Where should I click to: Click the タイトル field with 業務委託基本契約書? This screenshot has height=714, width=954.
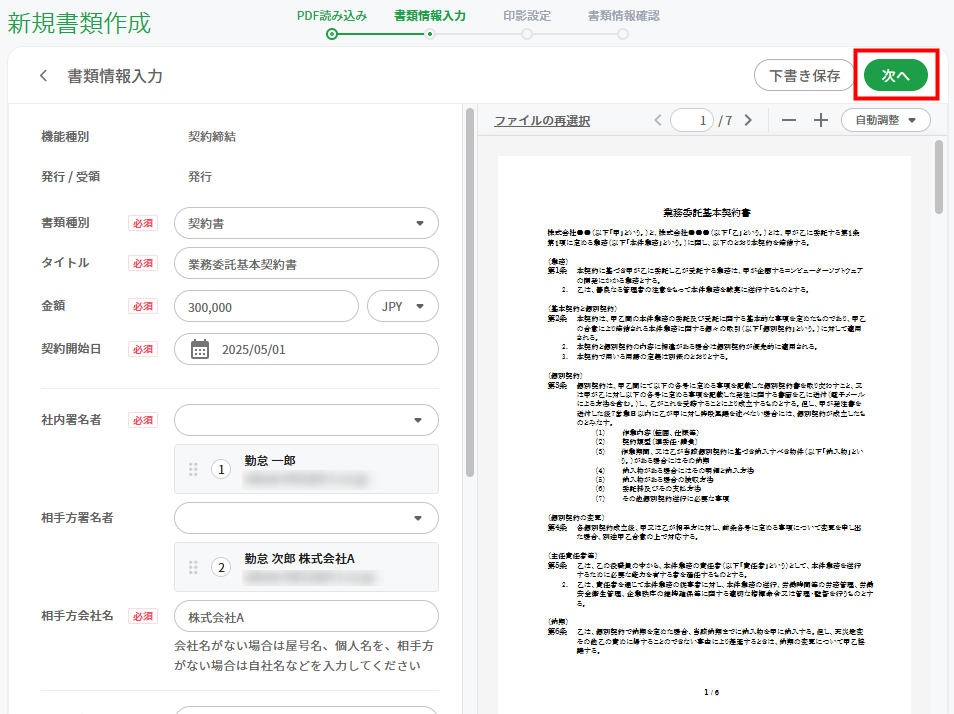click(x=306, y=264)
